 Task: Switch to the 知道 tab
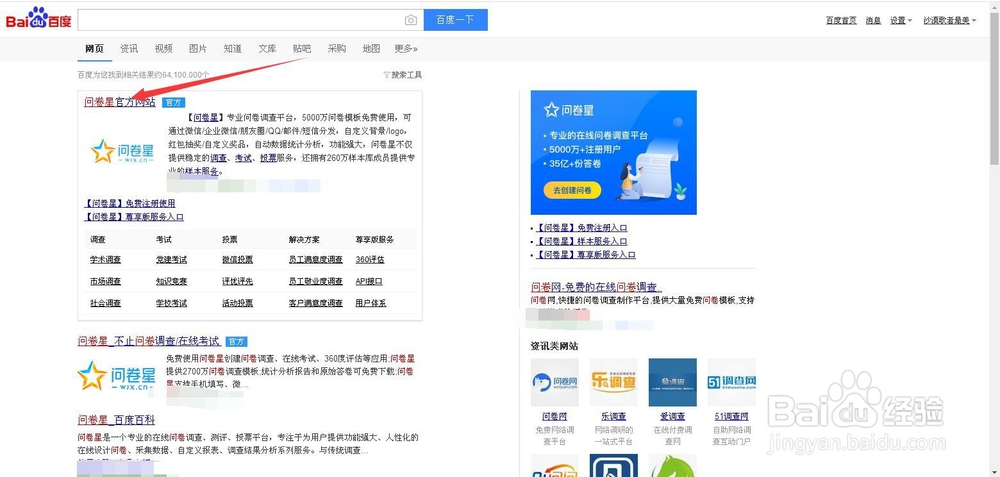click(233, 48)
